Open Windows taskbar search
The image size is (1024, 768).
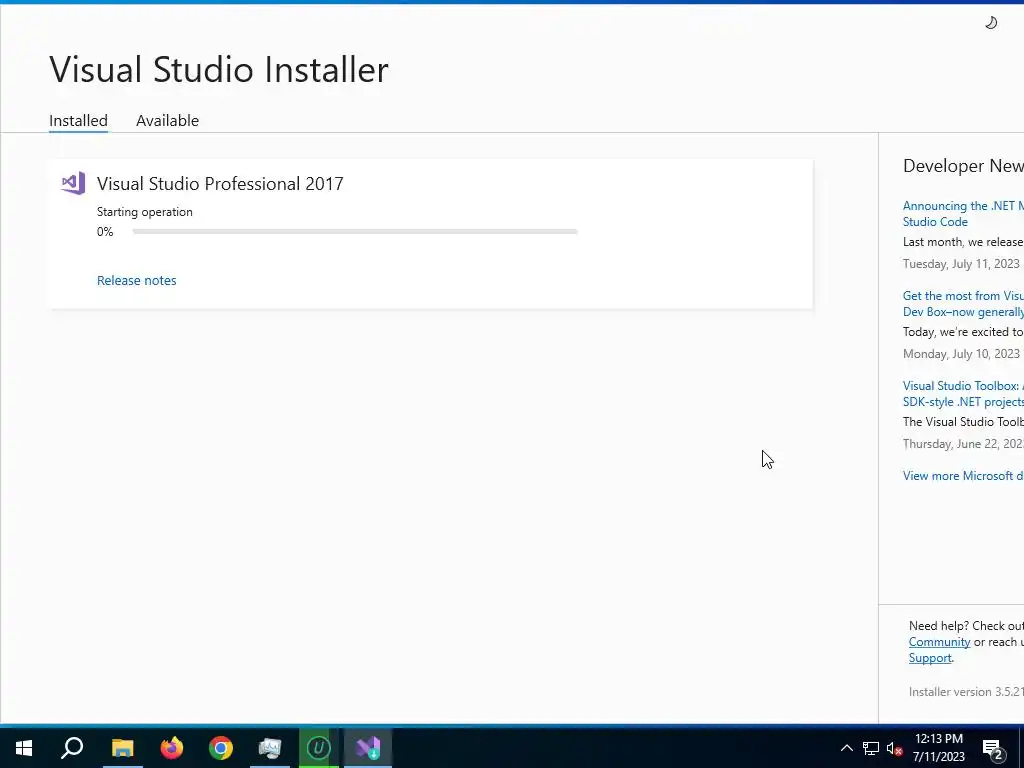pos(72,748)
